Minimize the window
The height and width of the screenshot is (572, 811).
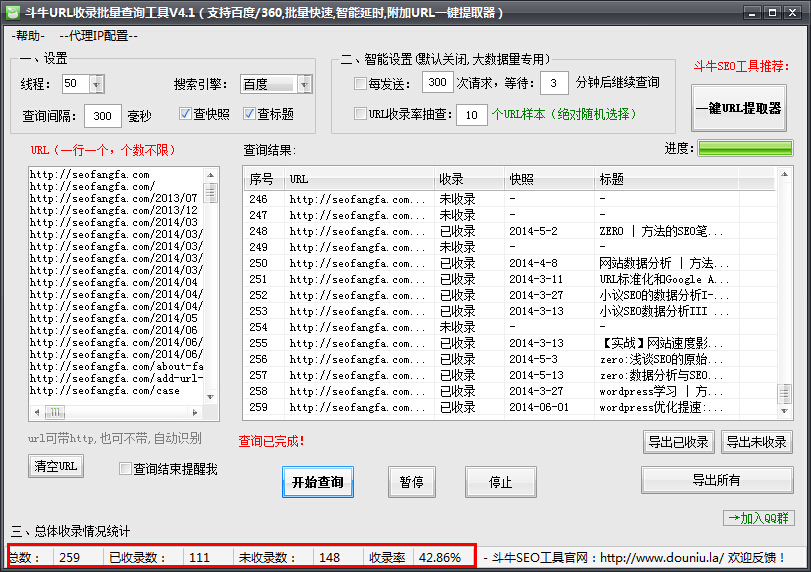pos(752,12)
